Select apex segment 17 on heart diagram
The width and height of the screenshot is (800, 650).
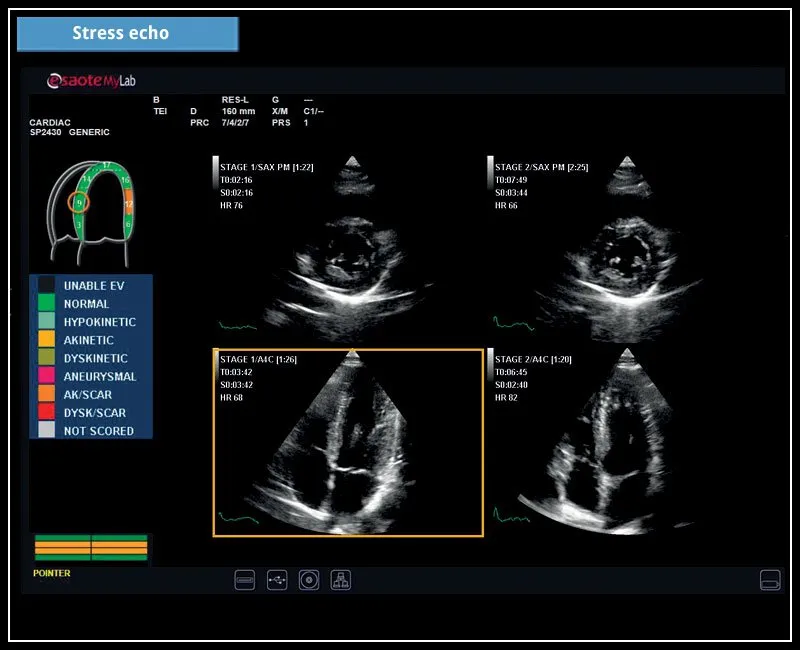click(107, 166)
